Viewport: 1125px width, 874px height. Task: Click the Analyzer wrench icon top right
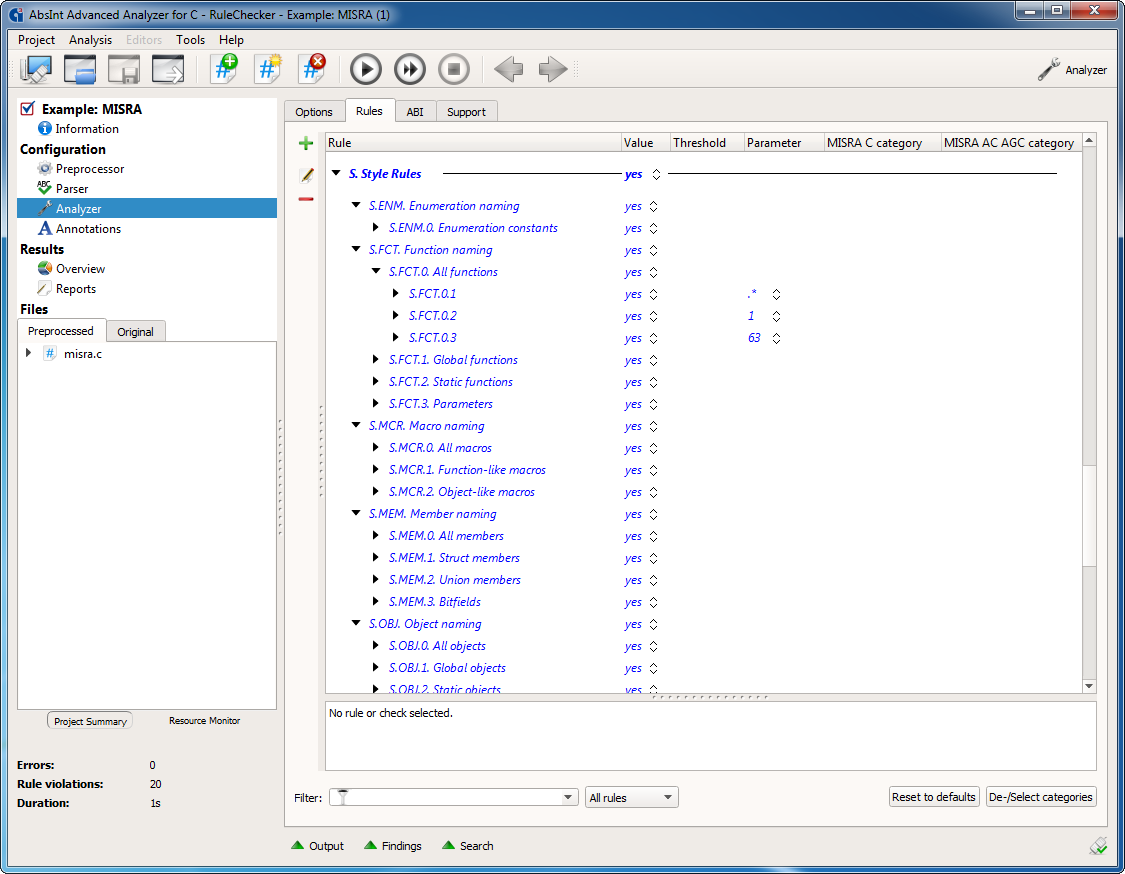(x=1049, y=70)
